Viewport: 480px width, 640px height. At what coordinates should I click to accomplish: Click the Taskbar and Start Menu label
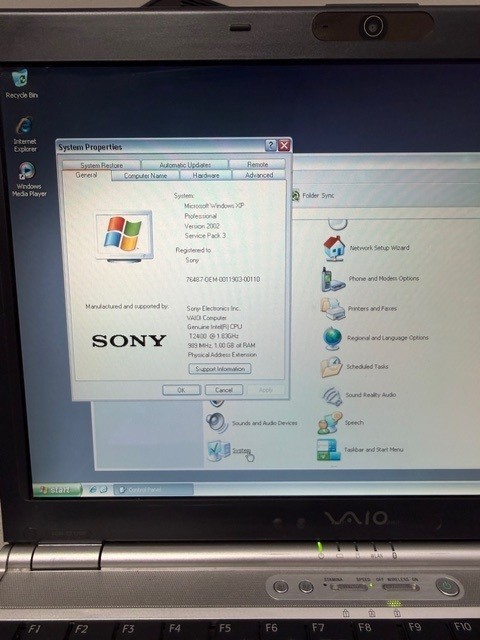pyautogui.click(x=373, y=449)
